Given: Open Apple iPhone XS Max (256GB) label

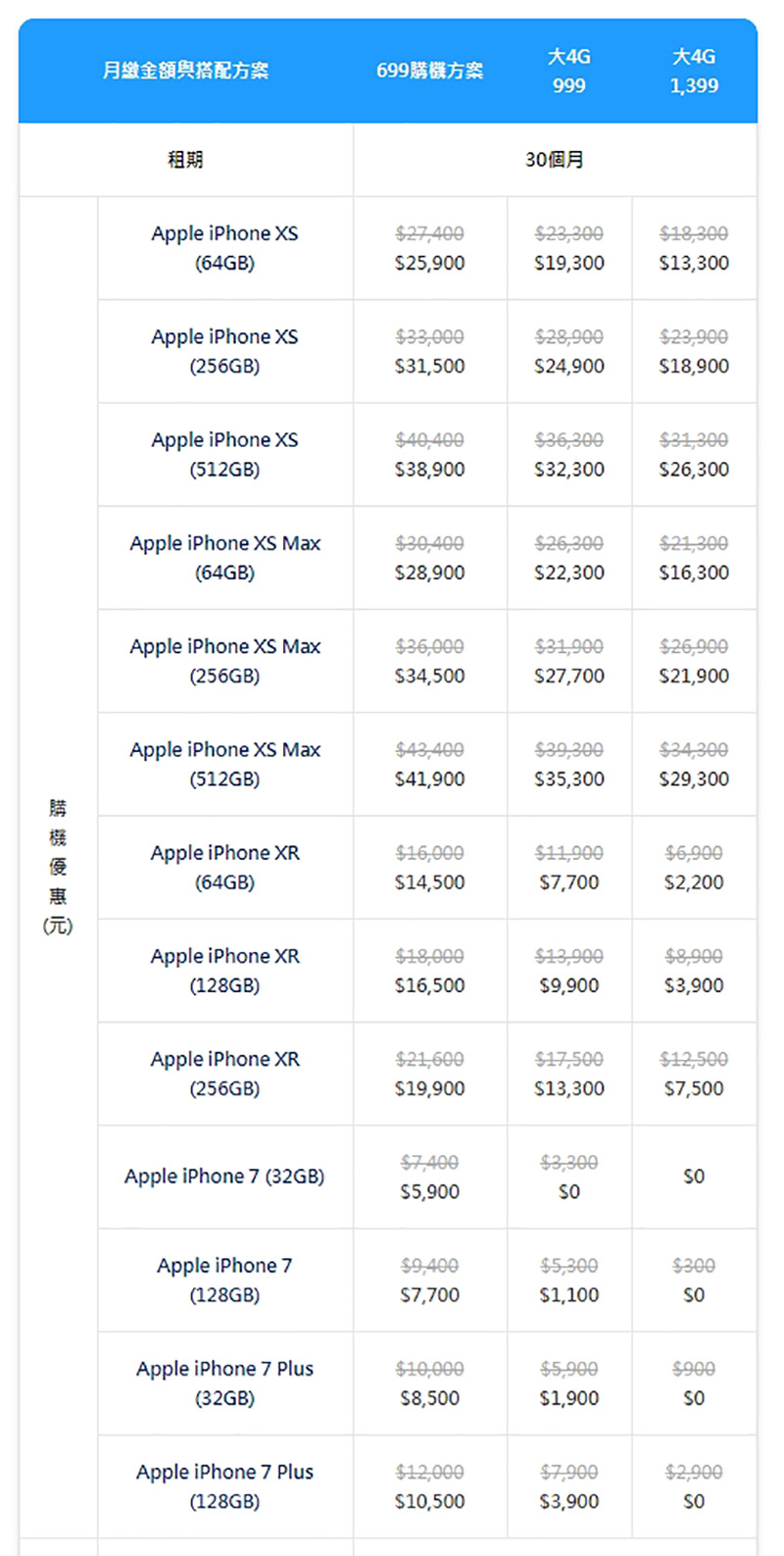Looking at the screenshot, I should point(224,661).
